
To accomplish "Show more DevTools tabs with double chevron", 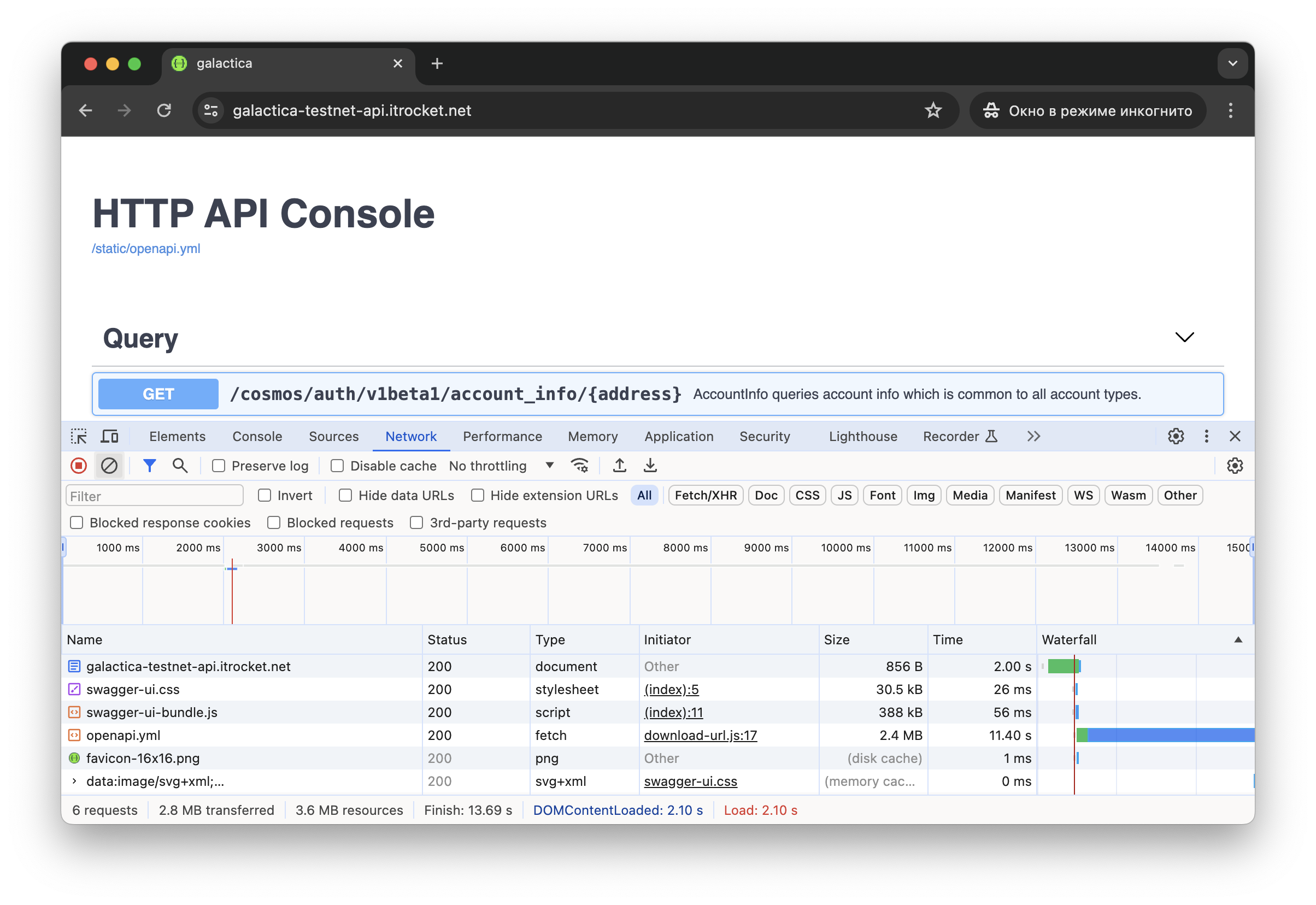I will (1032, 436).
